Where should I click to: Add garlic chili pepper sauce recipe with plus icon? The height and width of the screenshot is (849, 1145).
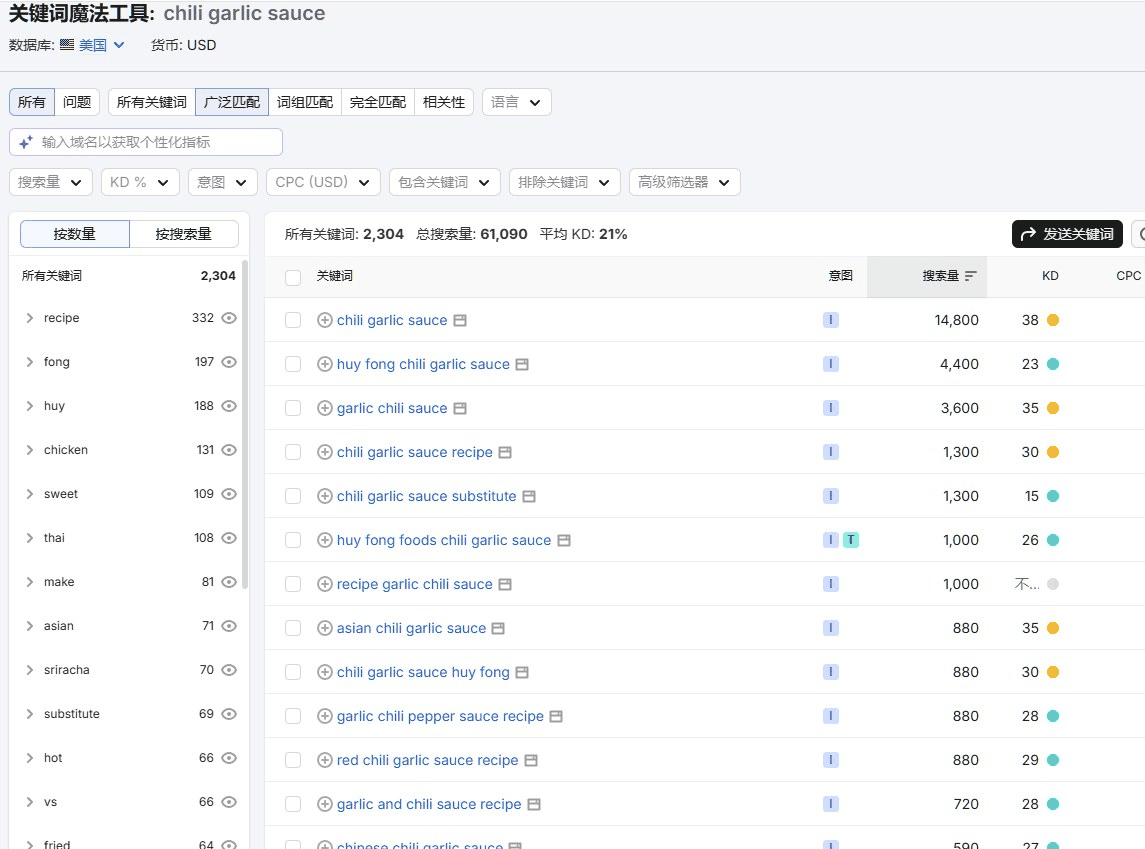tap(325, 716)
